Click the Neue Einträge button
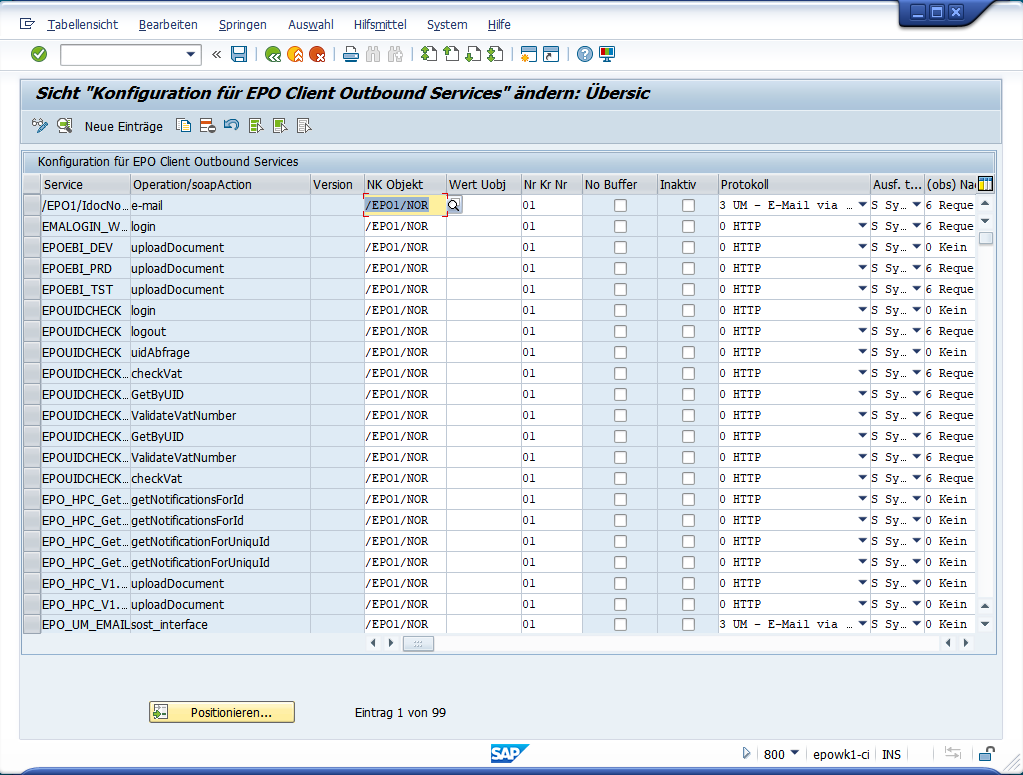The image size is (1023, 775). [x=124, y=127]
